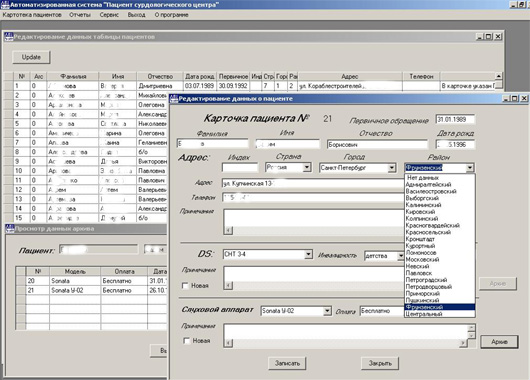This screenshot has width=530, height=380.
Task: Click the Оплата column header in archive window
Action: coord(124,271)
